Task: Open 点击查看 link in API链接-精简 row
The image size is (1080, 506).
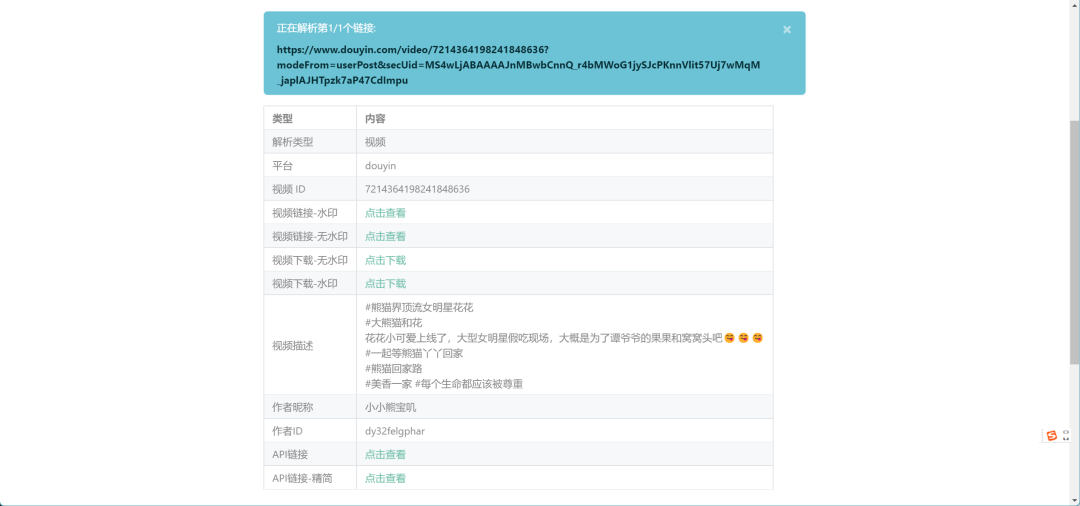Action: click(385, 478)
